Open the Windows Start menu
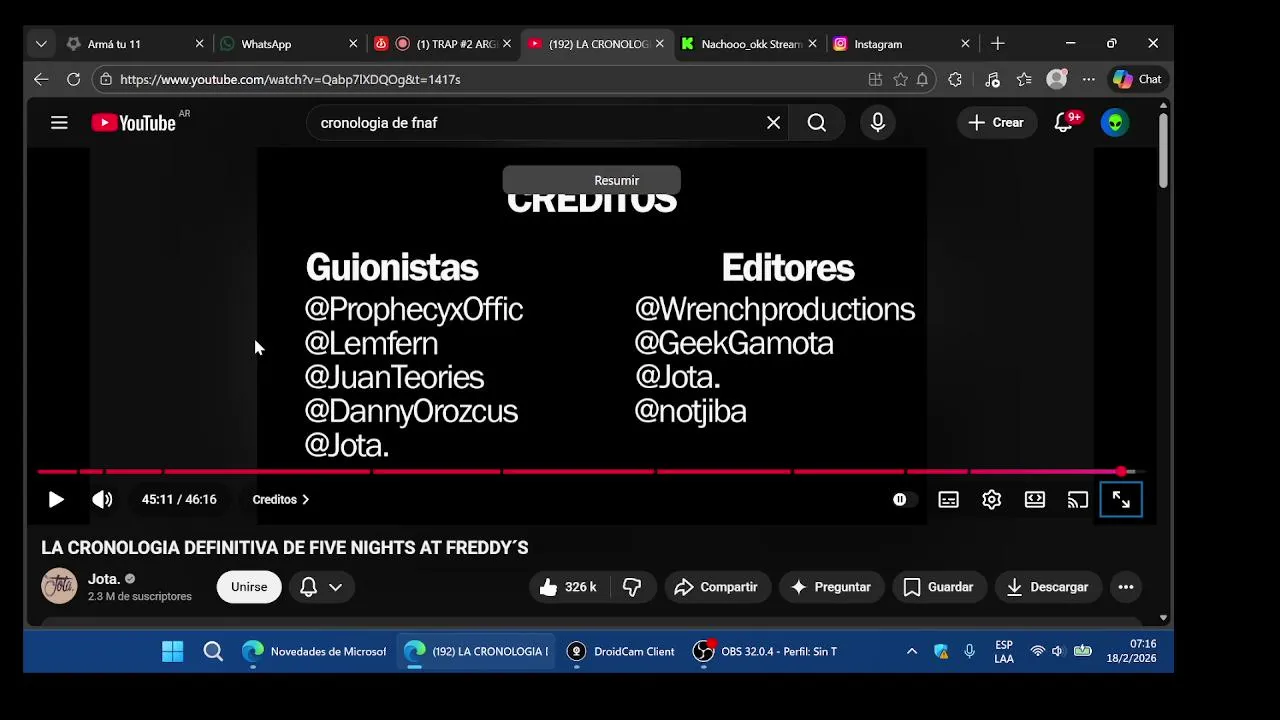The width and height of the screenshot is (1280, 720). coord(172,652)
